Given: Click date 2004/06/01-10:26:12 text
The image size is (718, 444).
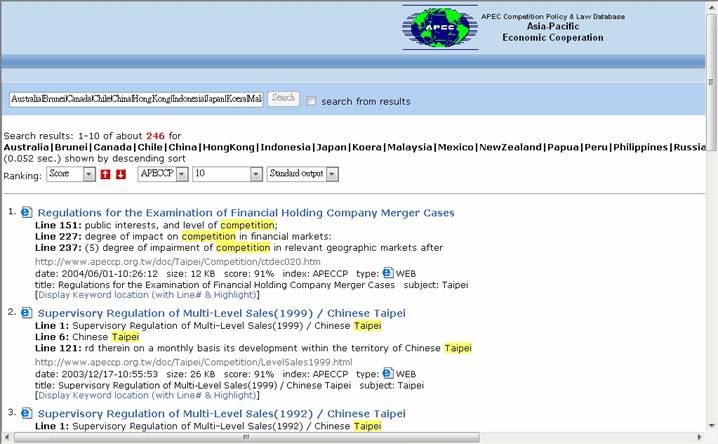Looking at the screenshot, I should pos(96,274).
